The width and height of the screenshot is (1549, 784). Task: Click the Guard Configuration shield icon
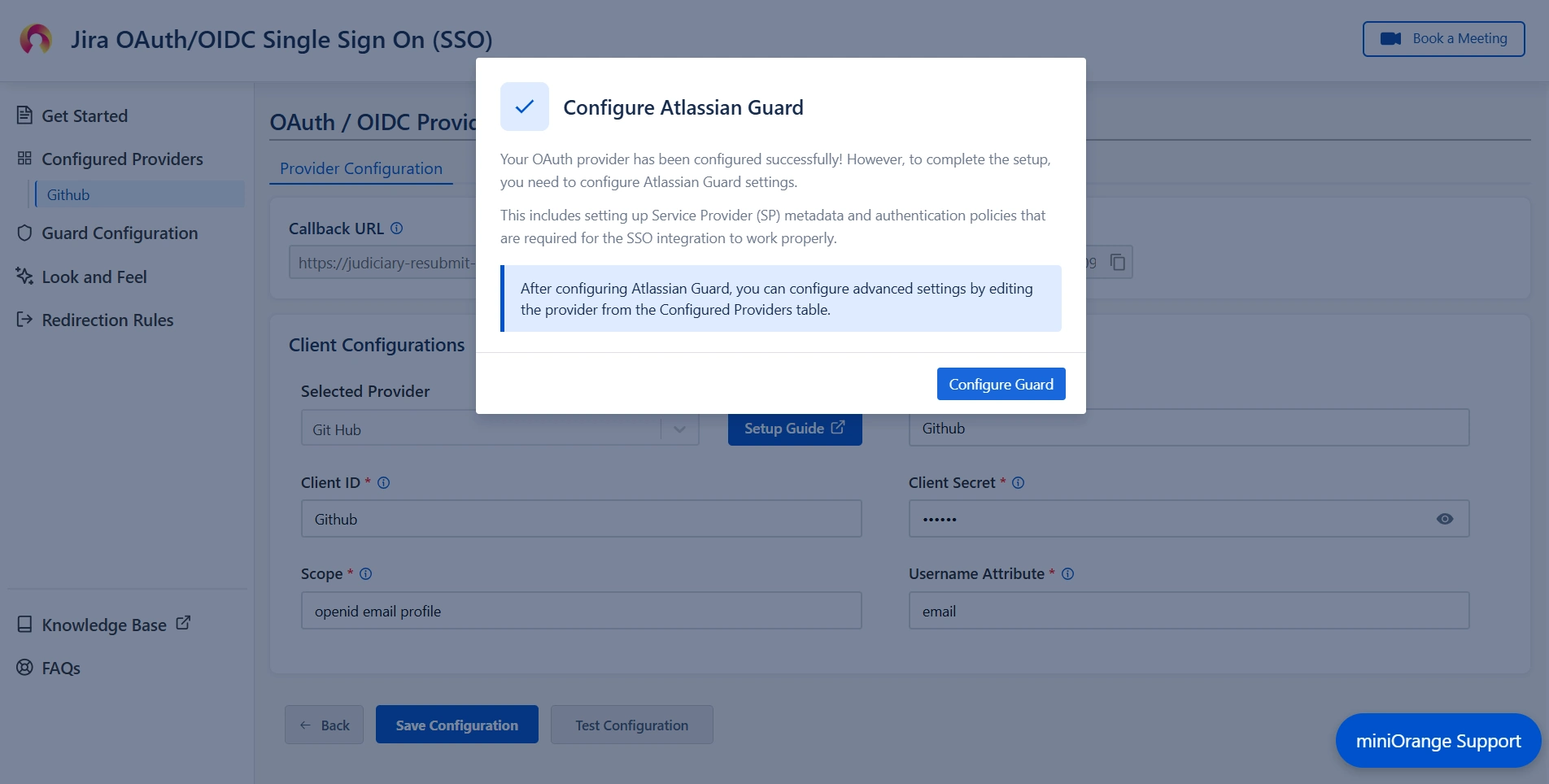24,233
